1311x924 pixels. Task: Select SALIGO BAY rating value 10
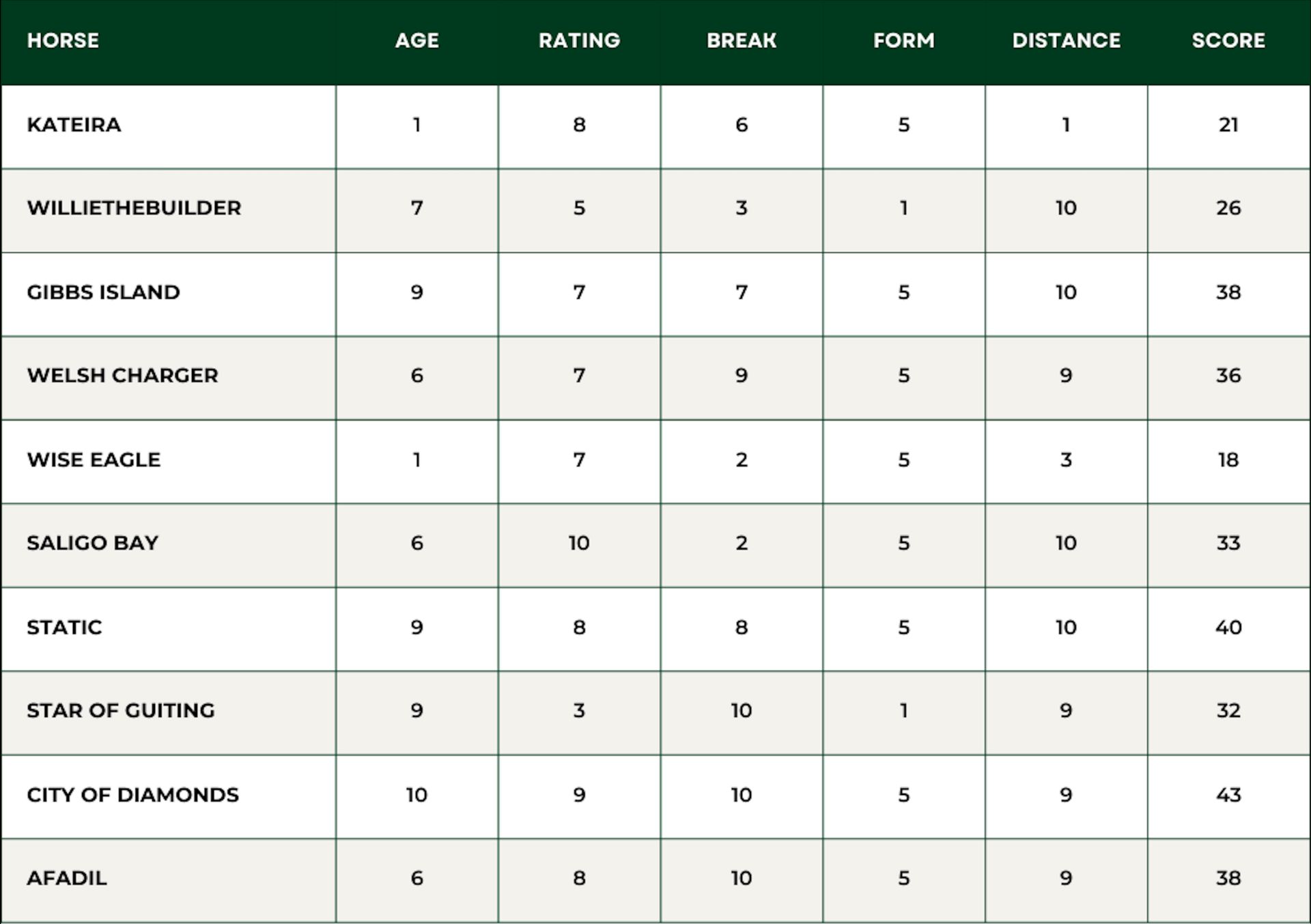pyautogui.click(x=579, y=543)
